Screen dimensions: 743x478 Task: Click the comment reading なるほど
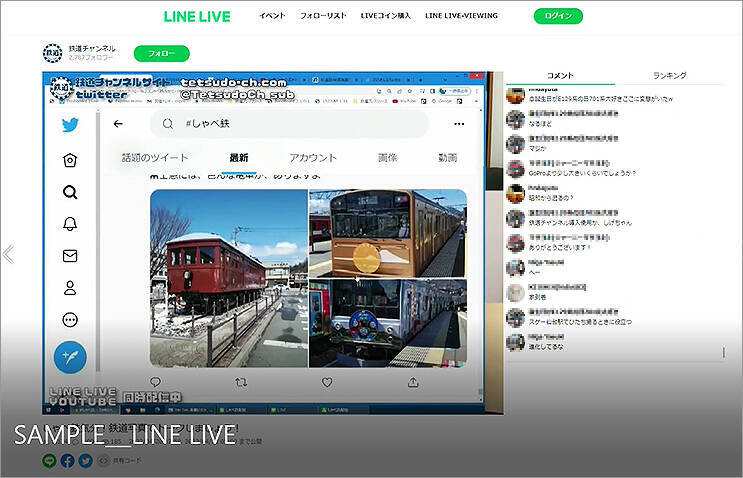tap(540, 124)
